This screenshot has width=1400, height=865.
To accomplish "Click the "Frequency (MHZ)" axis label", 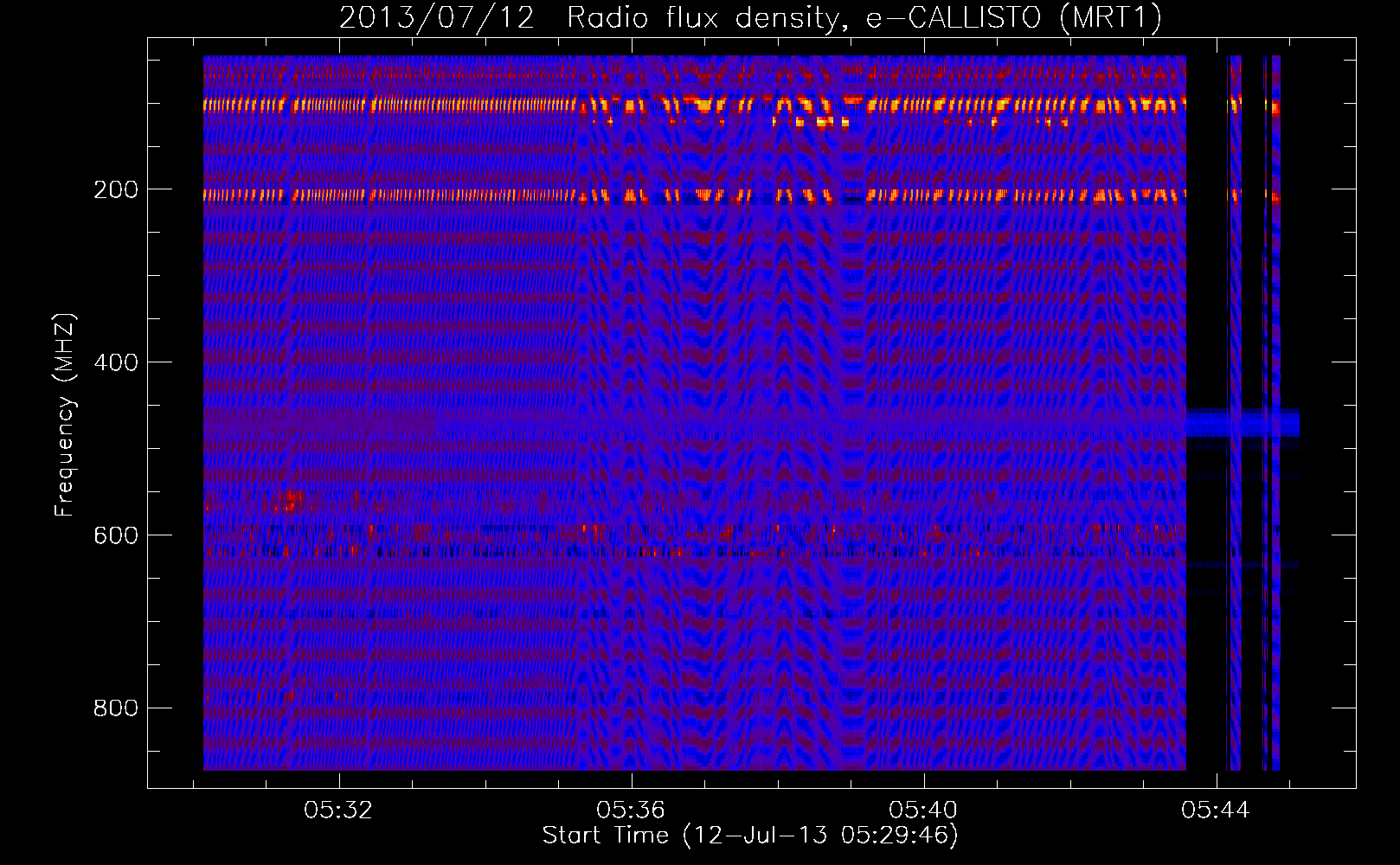I will pos(65,414).
